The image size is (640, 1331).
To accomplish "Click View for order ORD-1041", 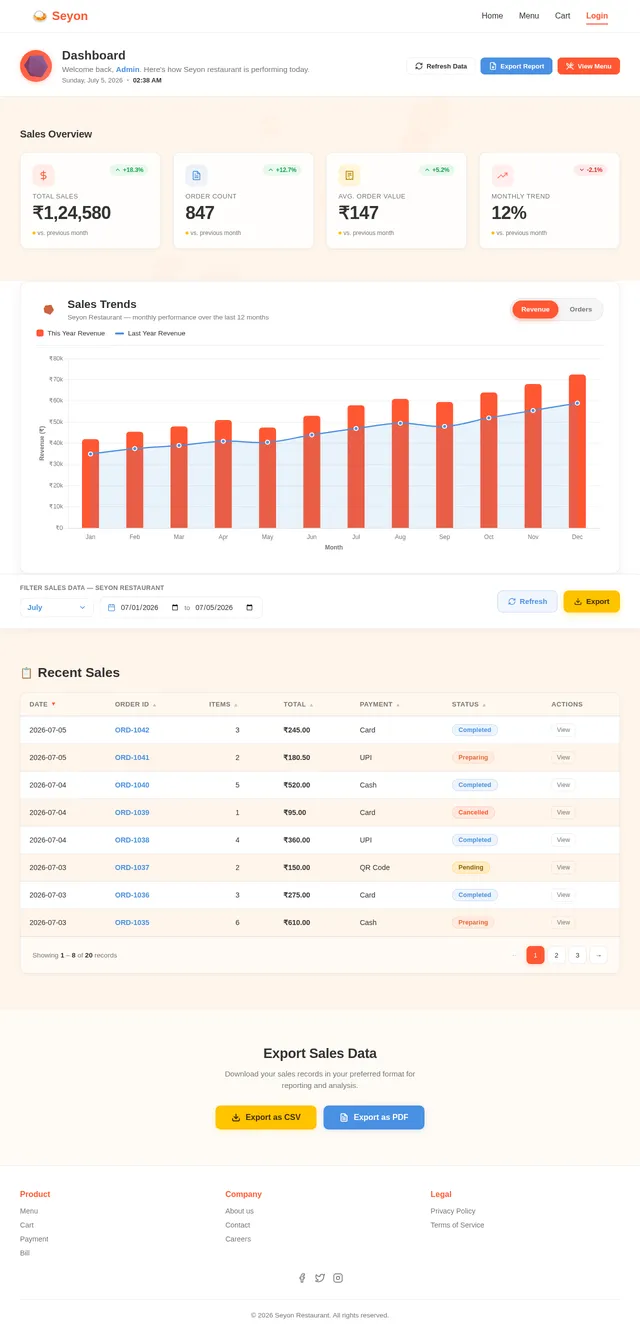I will point(563,757).
